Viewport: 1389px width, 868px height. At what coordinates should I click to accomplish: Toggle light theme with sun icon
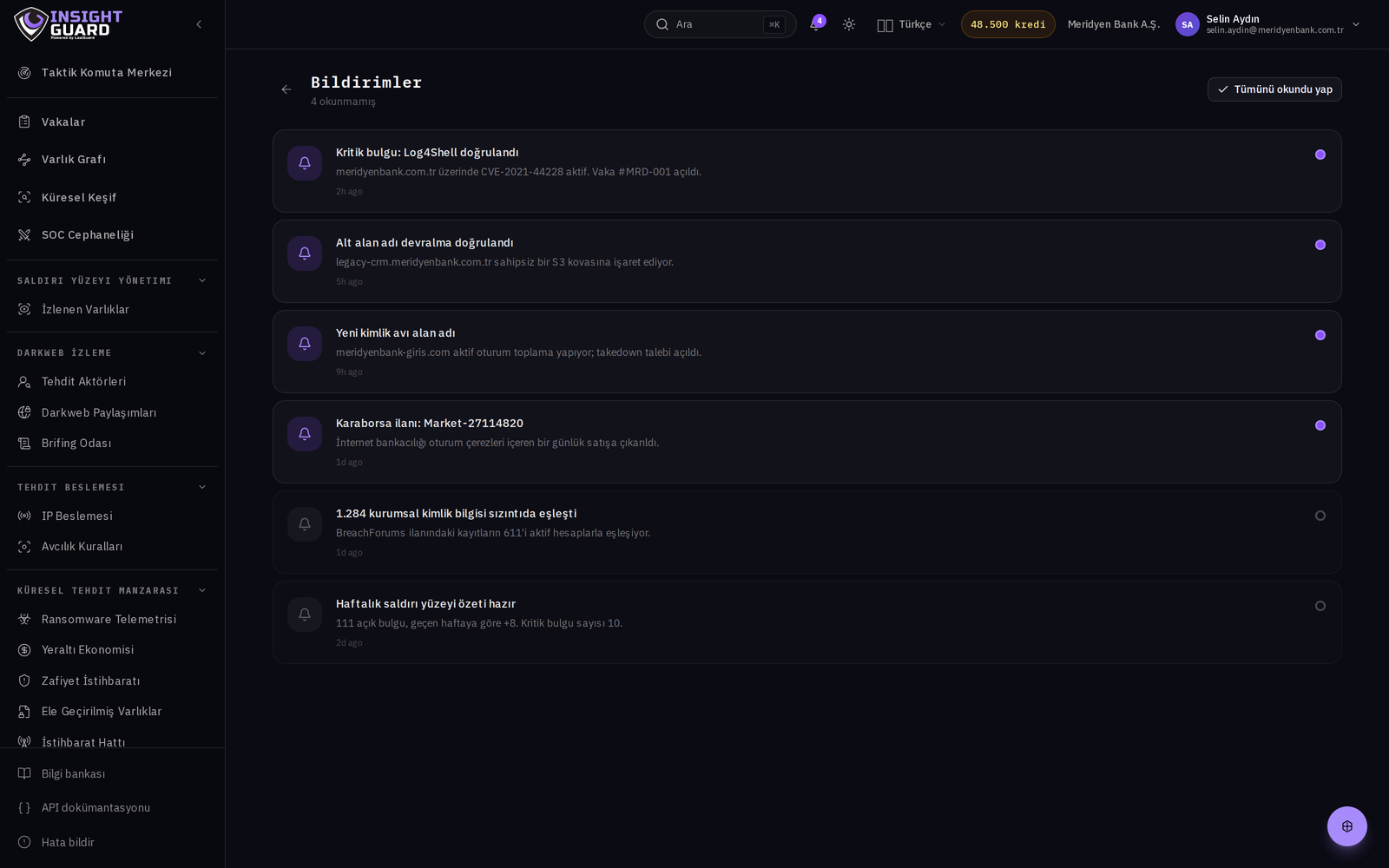point(849,24)
